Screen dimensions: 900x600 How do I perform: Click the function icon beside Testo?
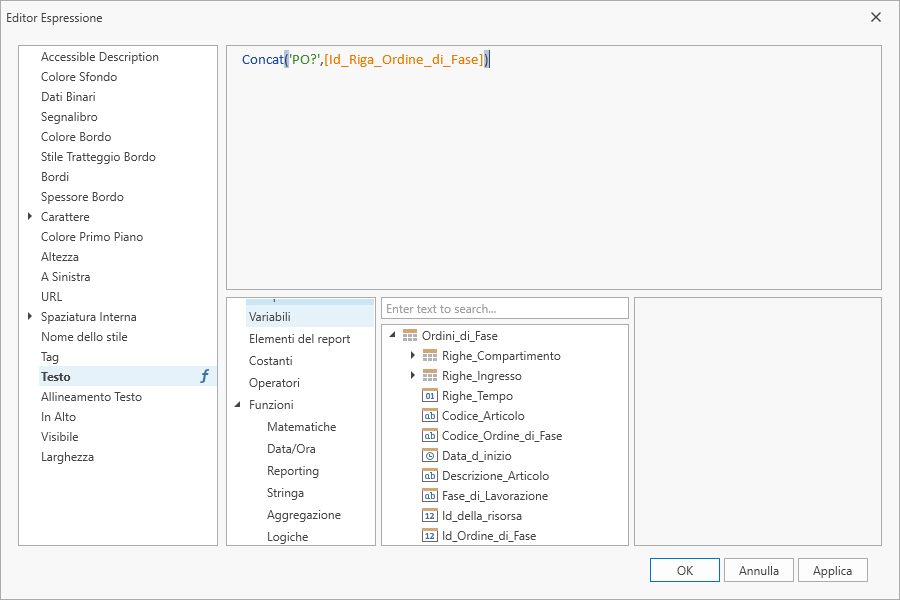tap(204, 376)
